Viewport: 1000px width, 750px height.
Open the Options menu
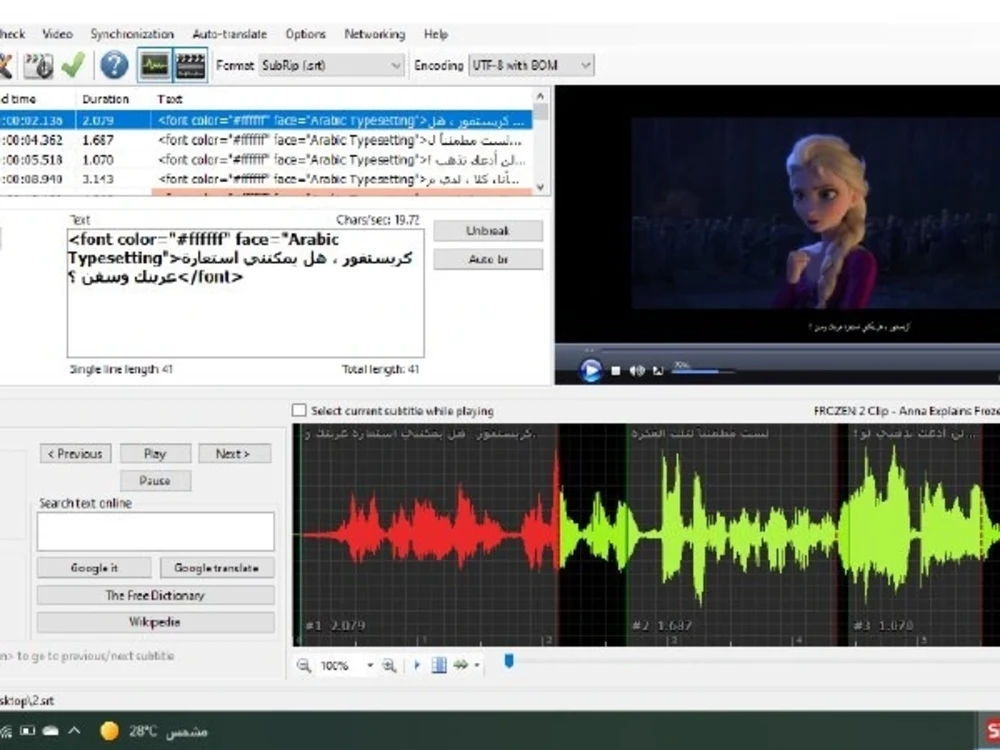tap(305, 34)
